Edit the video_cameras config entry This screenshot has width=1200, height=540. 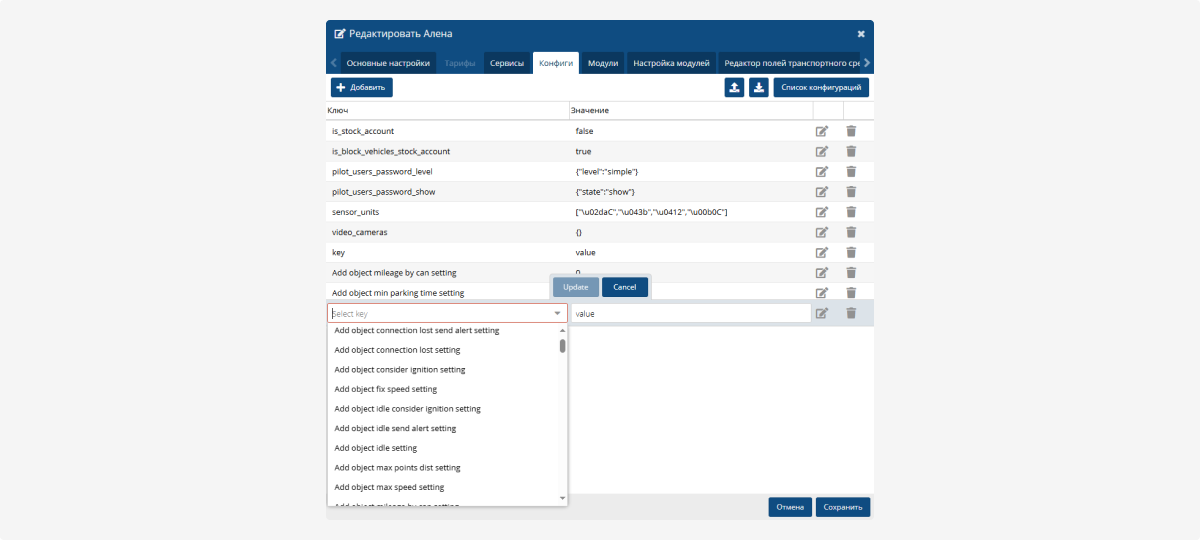tap(822, 232)
